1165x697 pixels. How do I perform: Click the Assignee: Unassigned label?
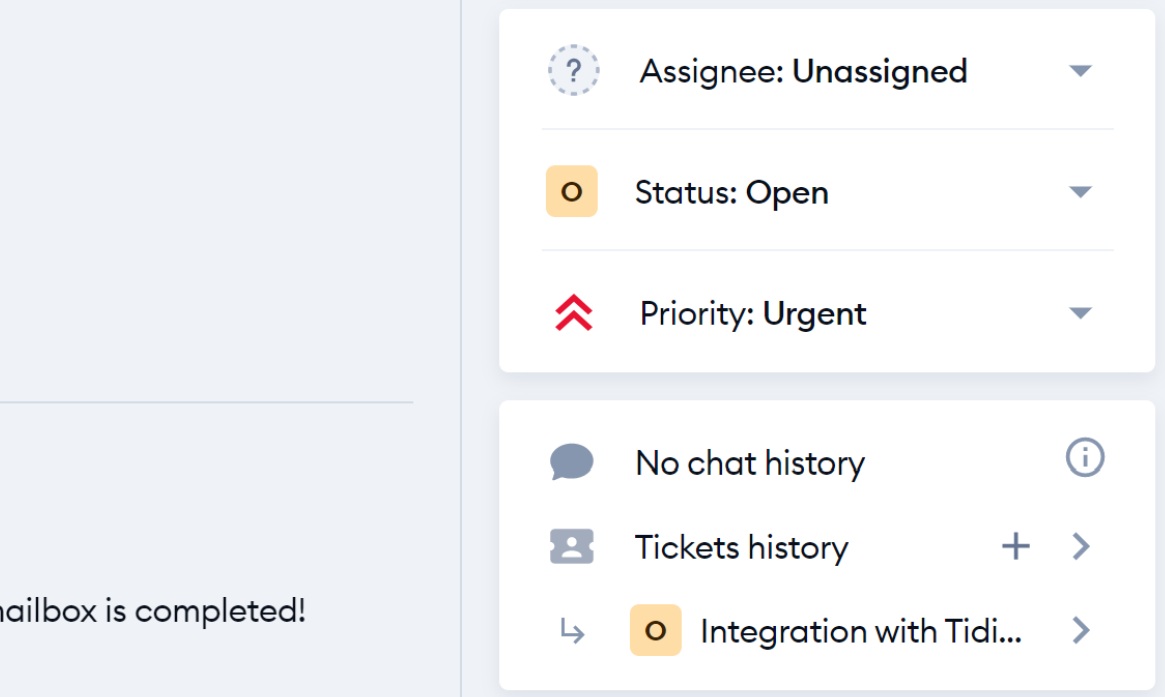(x=803, y=71)
